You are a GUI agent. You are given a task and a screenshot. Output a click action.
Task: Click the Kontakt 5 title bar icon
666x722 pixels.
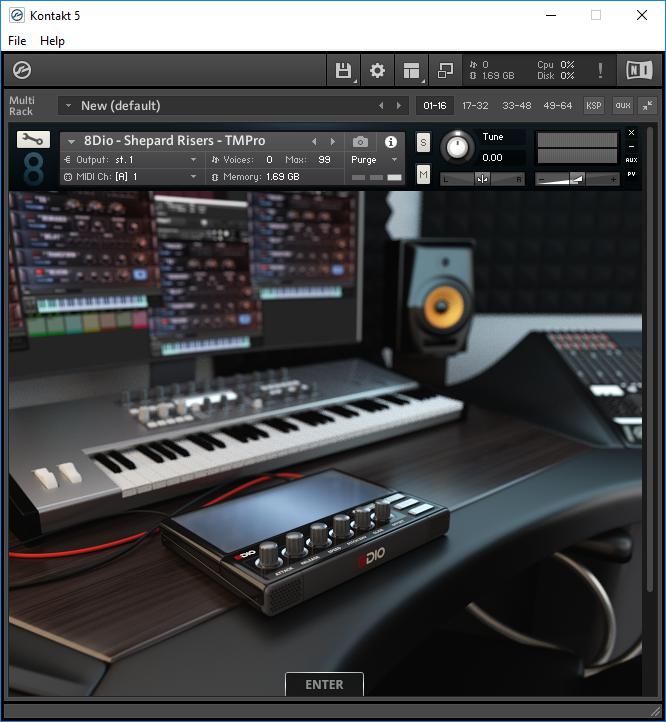coord(17,15)
